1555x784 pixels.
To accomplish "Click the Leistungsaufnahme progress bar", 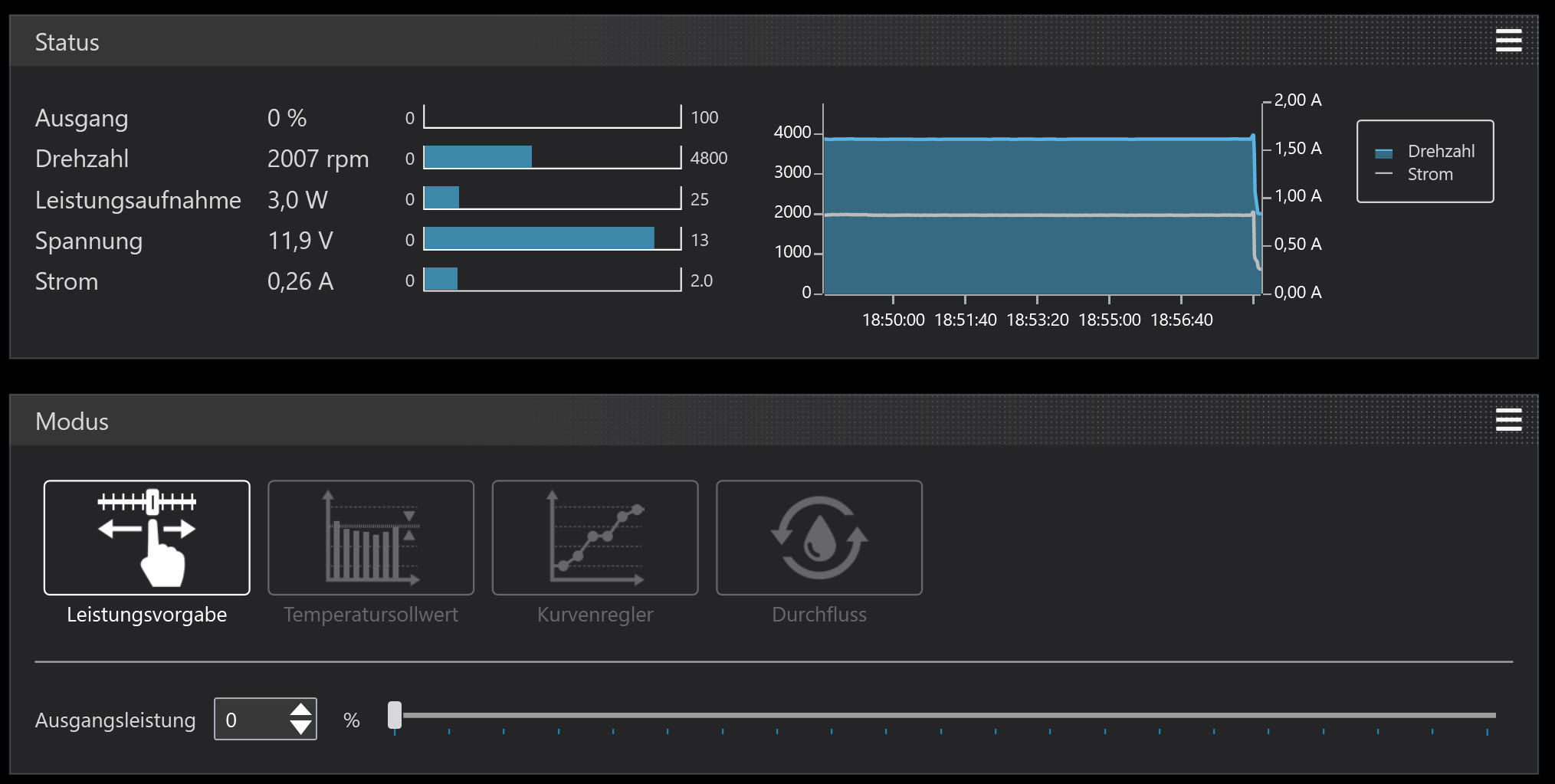I will [553, 198].
